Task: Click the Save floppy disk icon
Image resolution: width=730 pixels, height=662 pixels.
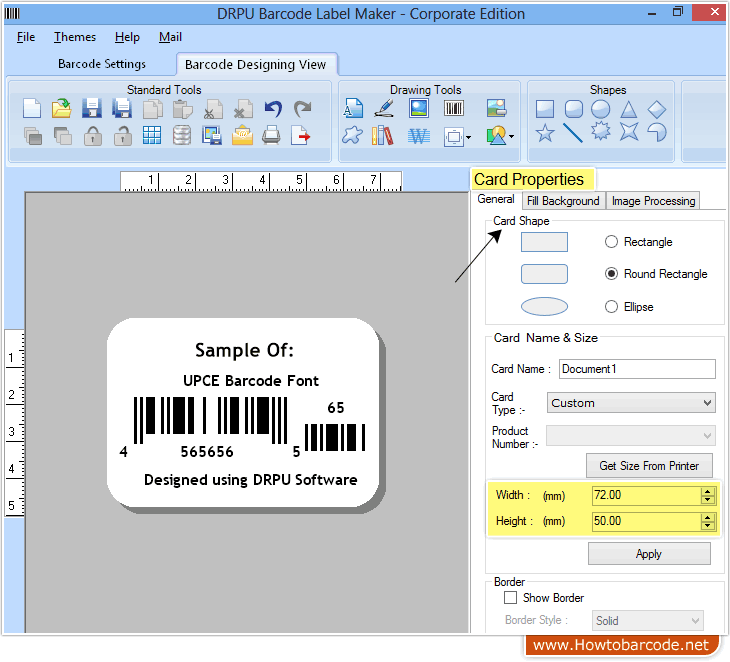Action: (92, 108)
